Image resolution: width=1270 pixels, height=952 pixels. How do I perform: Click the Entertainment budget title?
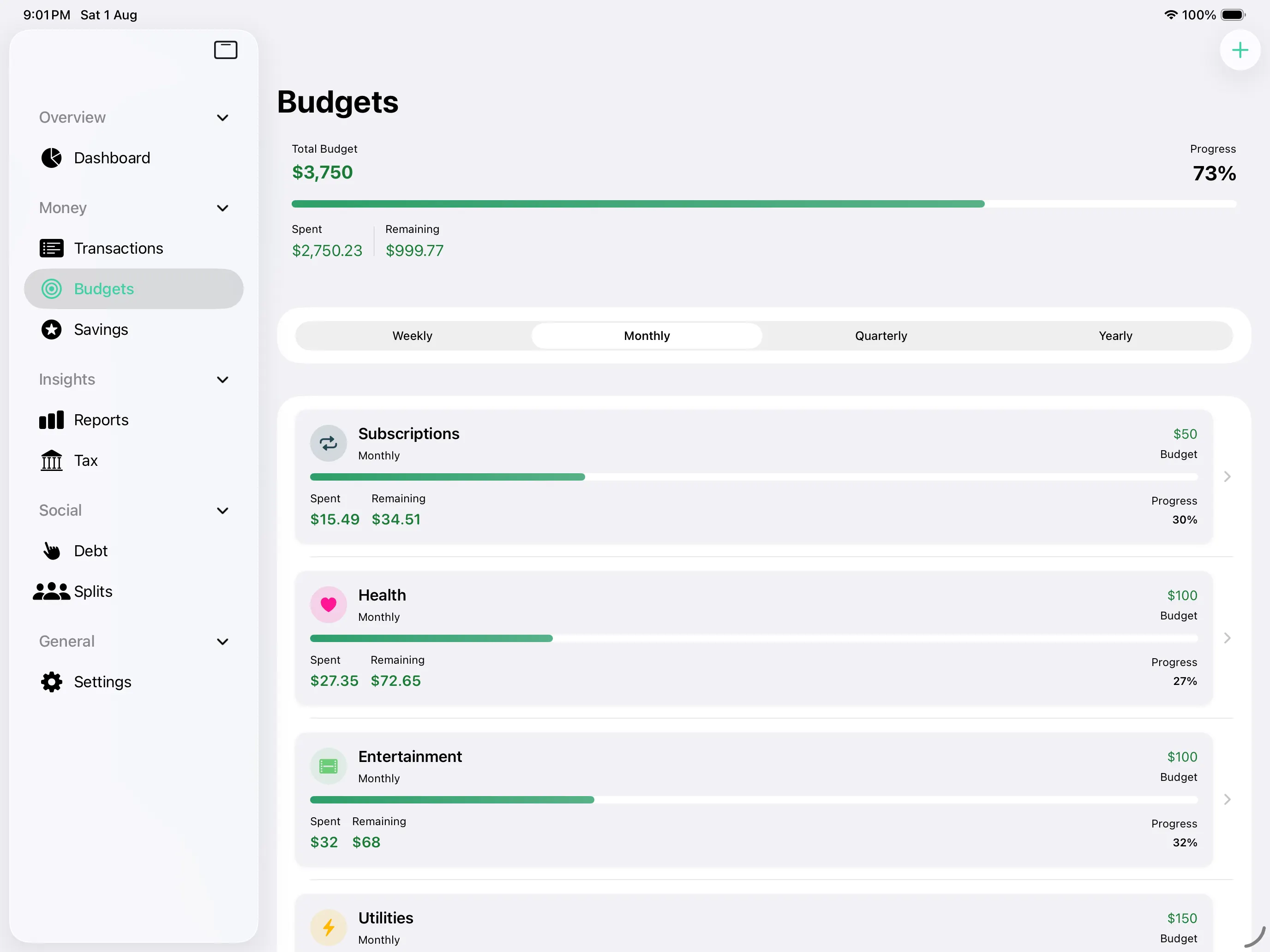410,756
